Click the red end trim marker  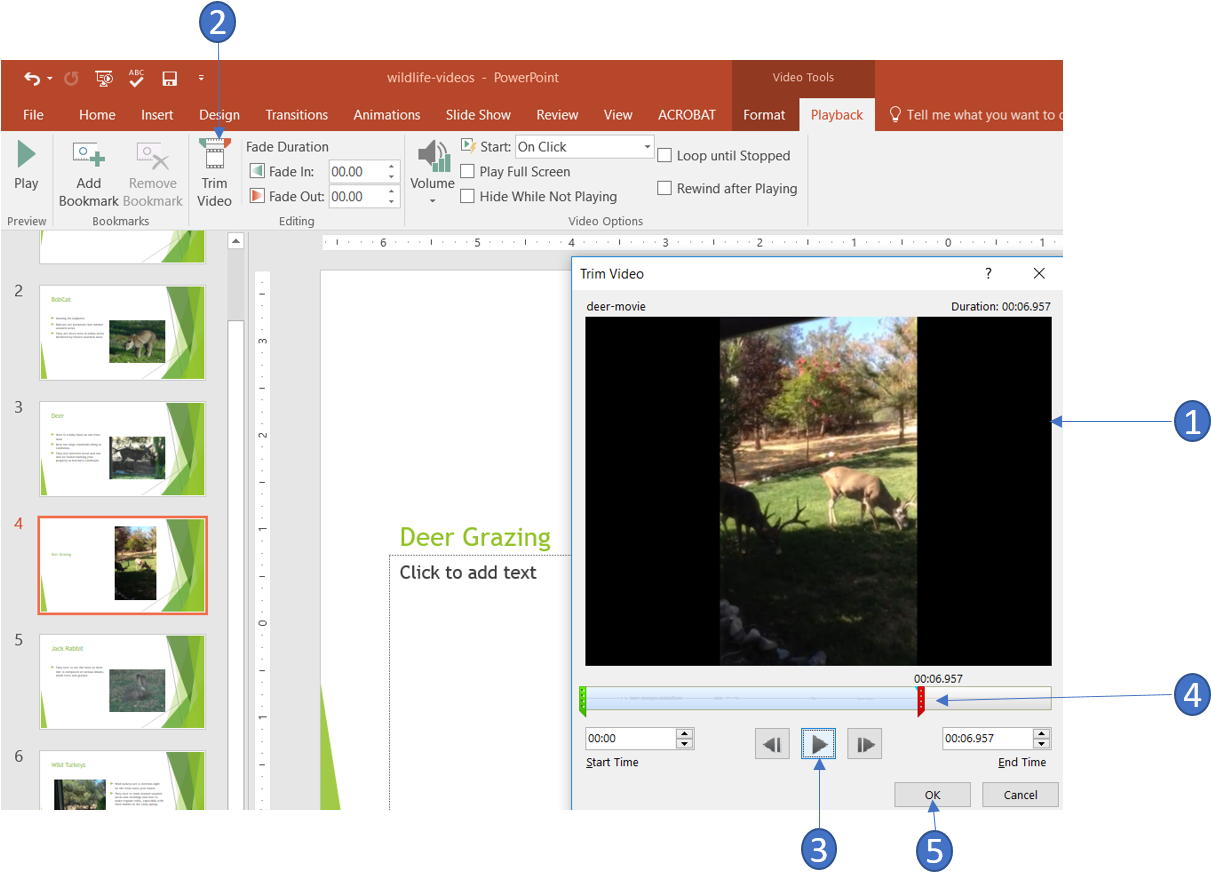(x=921, y=700)
